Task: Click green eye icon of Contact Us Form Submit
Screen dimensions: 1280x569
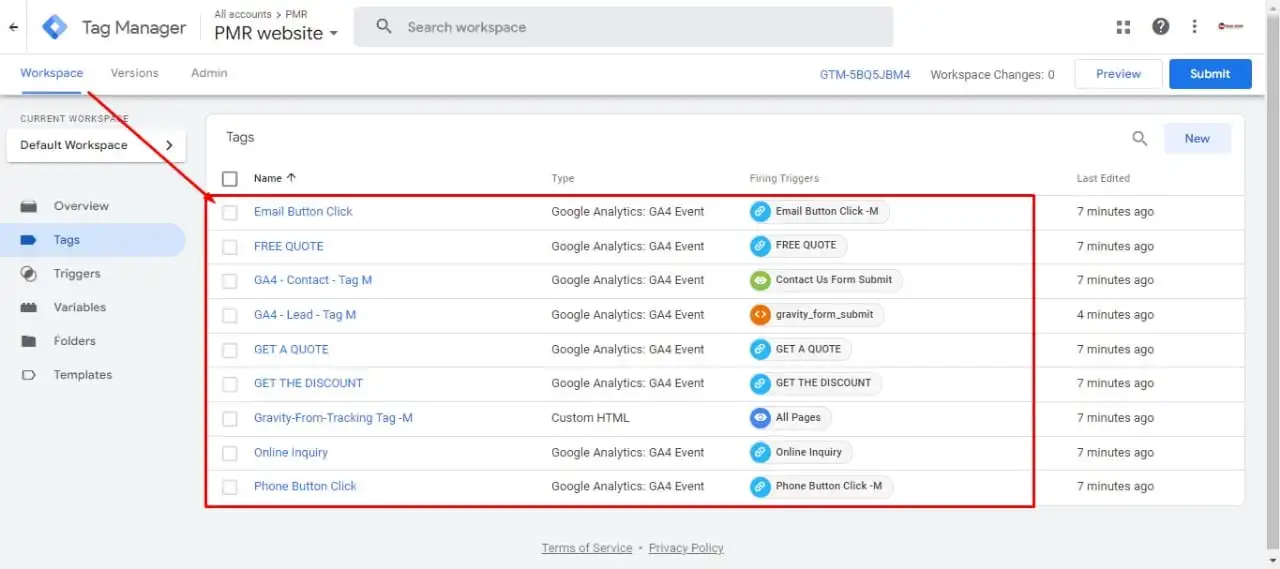Action: [x=760, y=280]
